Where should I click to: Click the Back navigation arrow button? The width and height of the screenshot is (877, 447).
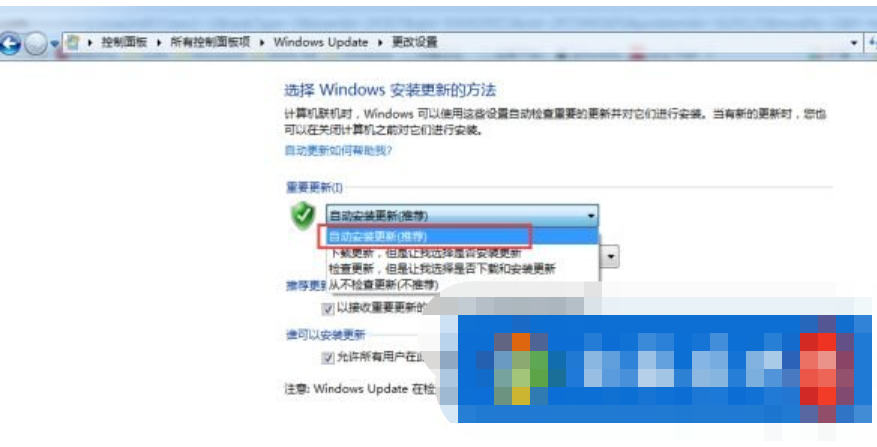(10, 43)
